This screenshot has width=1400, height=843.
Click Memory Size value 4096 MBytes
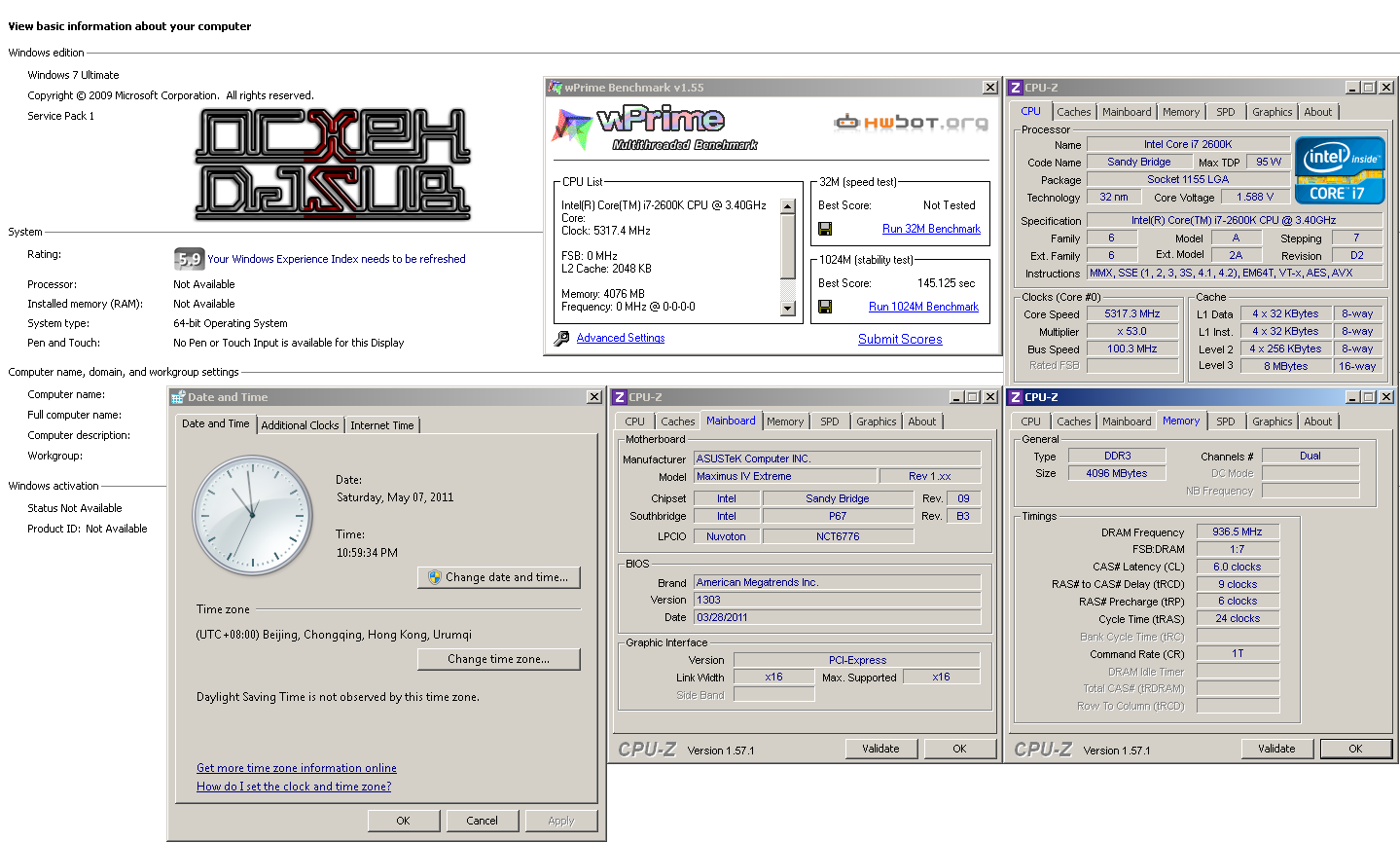1116,473
